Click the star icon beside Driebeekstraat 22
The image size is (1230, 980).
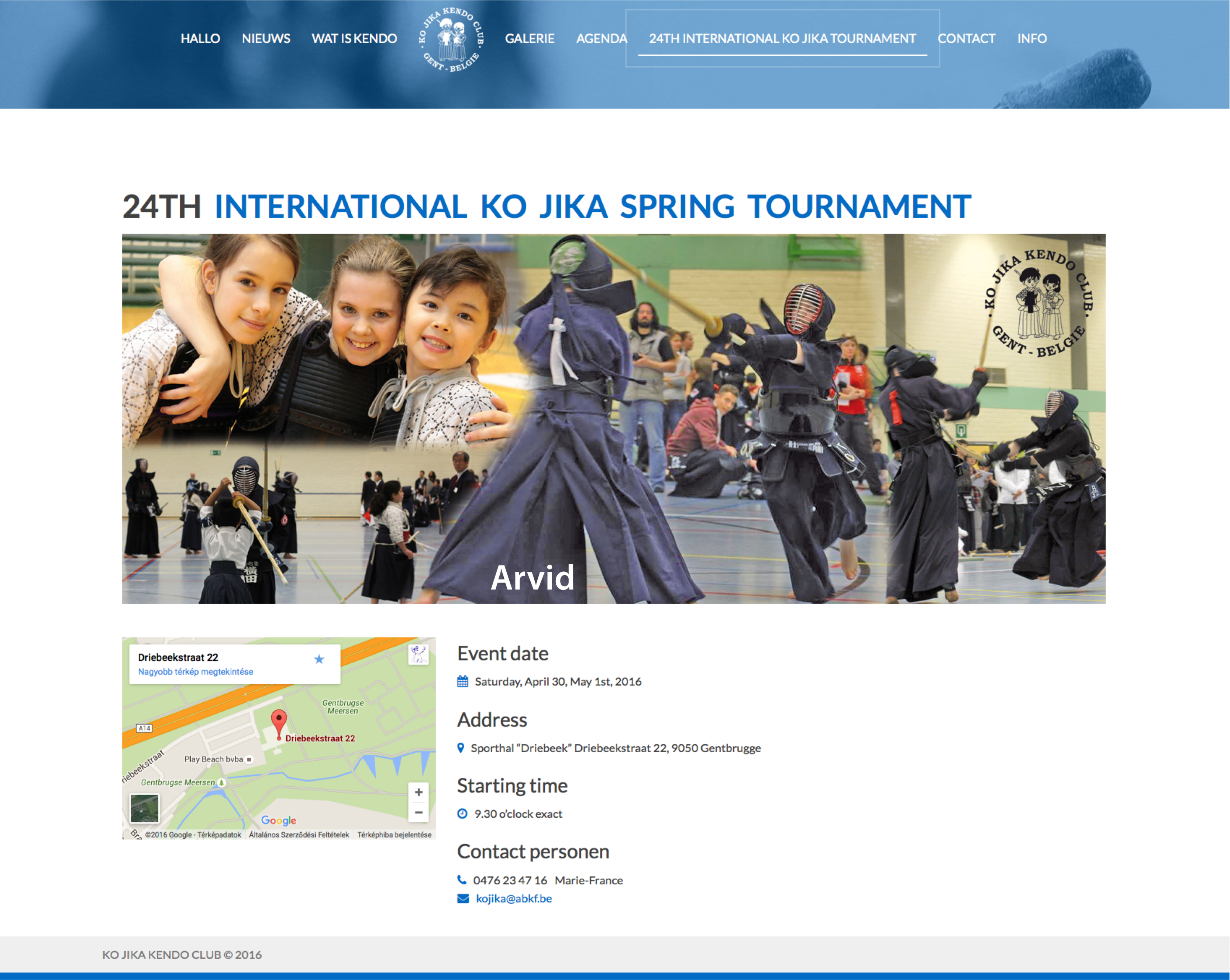click(319, 659)
